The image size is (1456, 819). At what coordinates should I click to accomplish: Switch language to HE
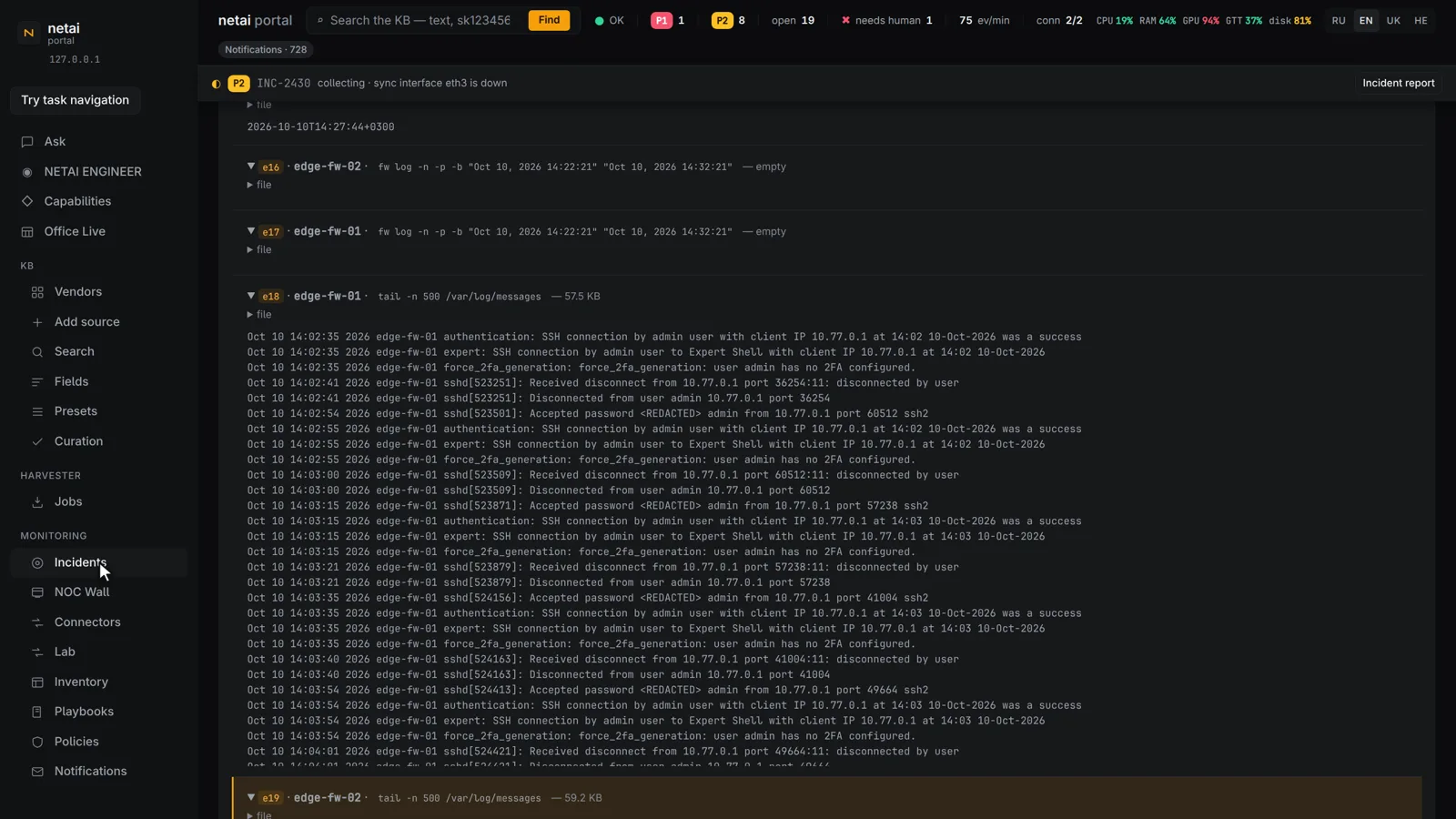click(x=1421, y=20)
